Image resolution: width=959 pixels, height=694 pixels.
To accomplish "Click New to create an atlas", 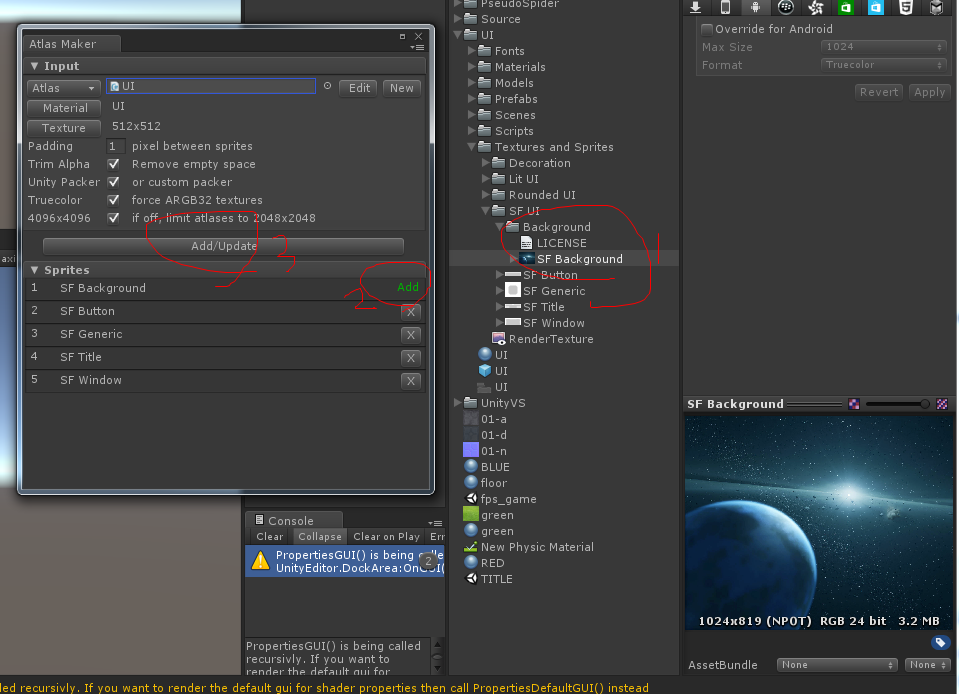I will 402,88.
